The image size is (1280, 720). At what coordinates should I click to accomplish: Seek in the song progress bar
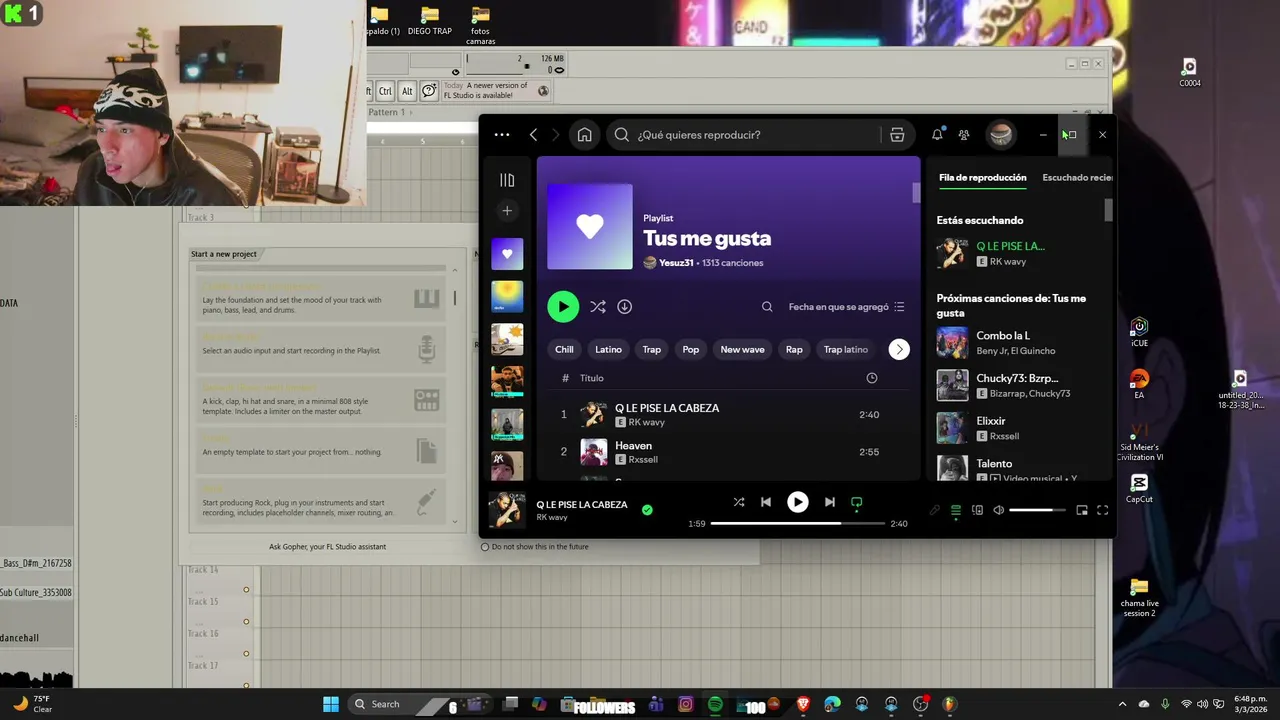coord(798,523)
